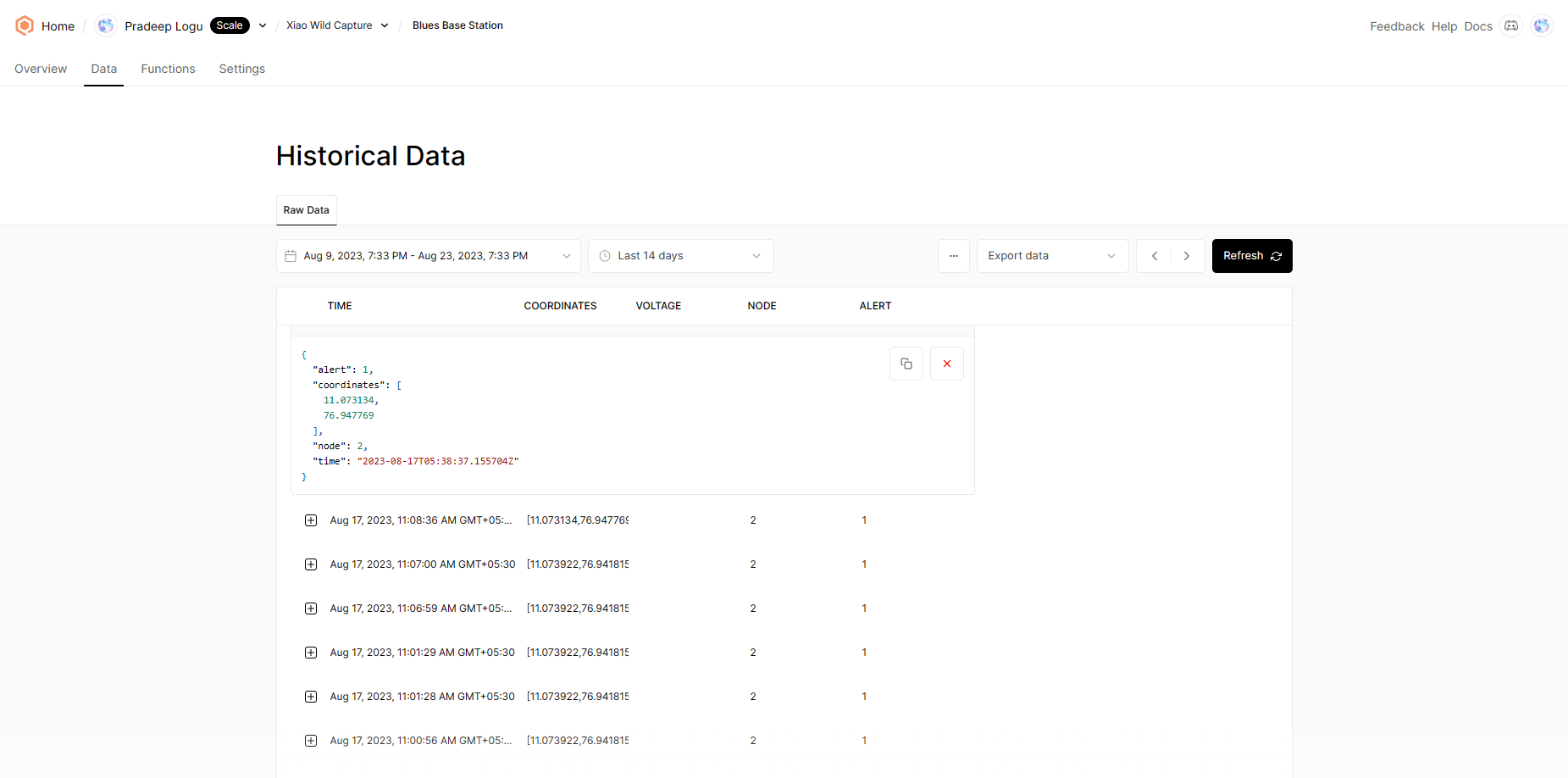Image resolution: width=1568 pixels, height=778 pixels.
Task: Open the date range picker dropdown
Action: tap(429, 256)
